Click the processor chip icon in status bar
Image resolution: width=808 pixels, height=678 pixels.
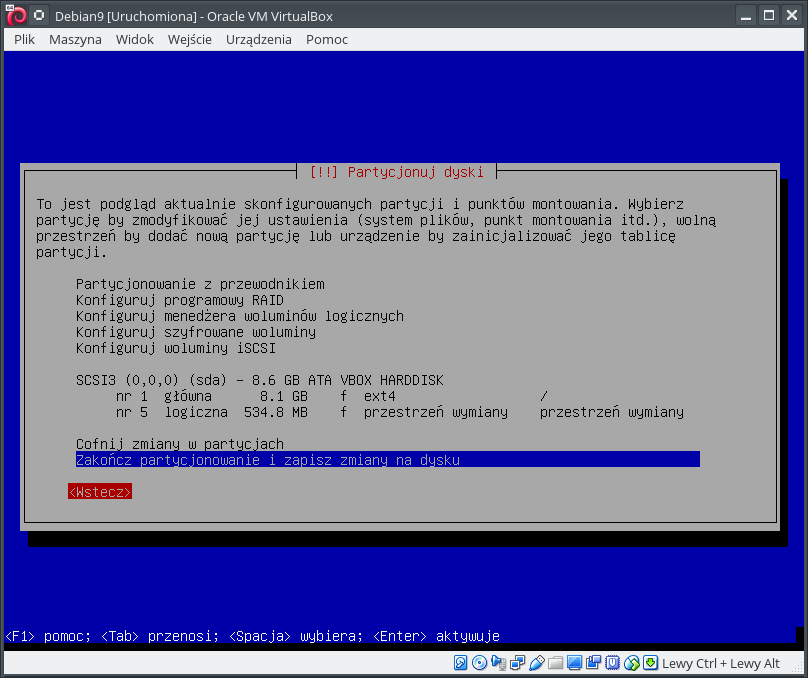[x=612, y=663]
